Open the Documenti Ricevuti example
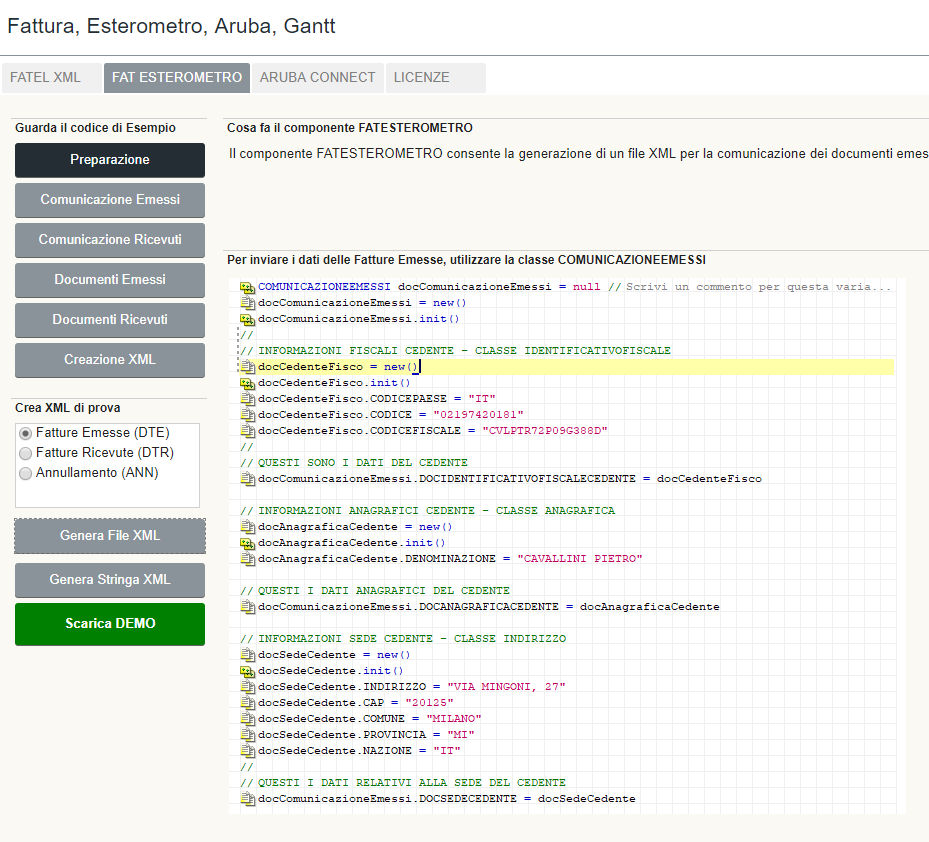This screenshot has height=842, width=929. [110, 320]
